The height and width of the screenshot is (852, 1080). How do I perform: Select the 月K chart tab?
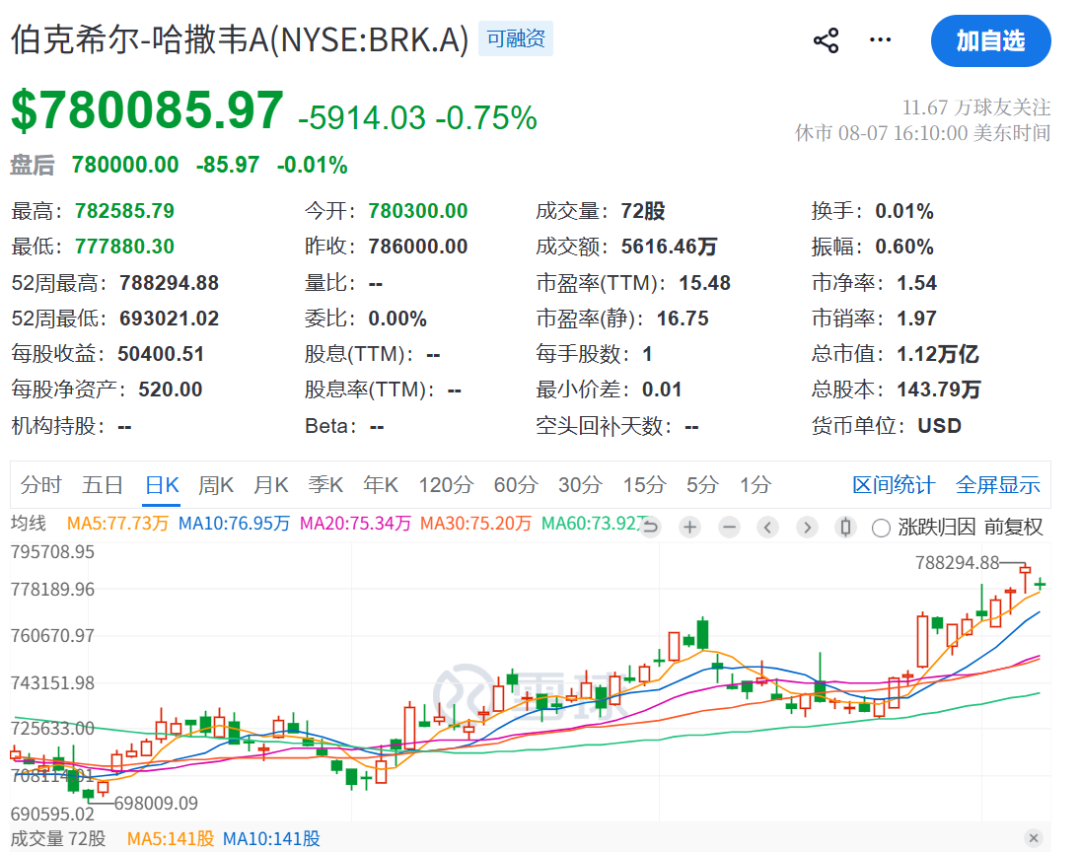271,485
